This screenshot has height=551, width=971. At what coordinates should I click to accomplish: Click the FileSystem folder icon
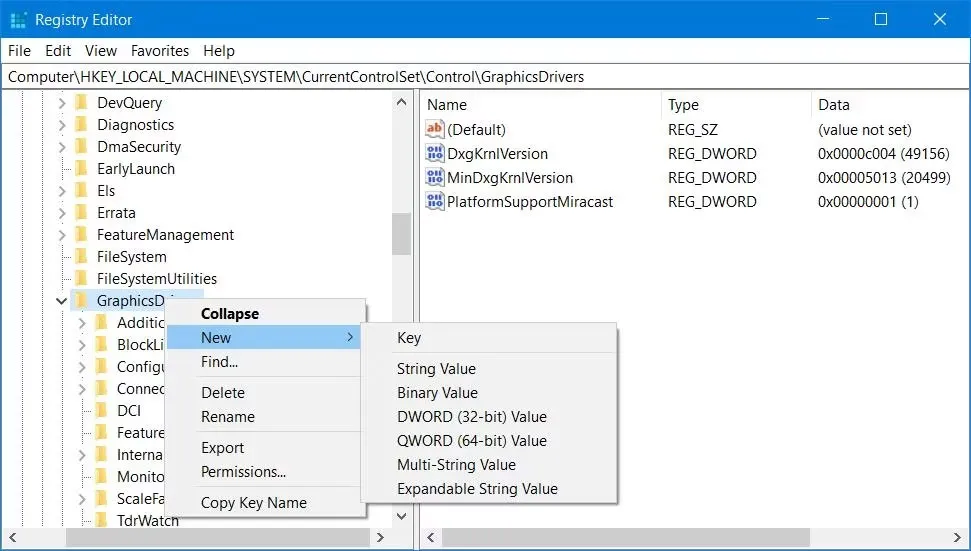(x=81, y=257)
